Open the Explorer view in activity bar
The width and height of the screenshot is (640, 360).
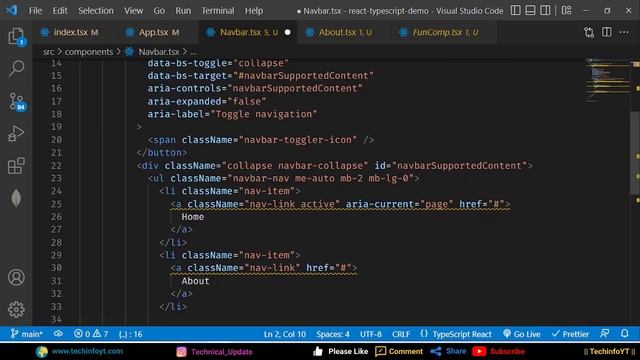(x=16, y=36)
